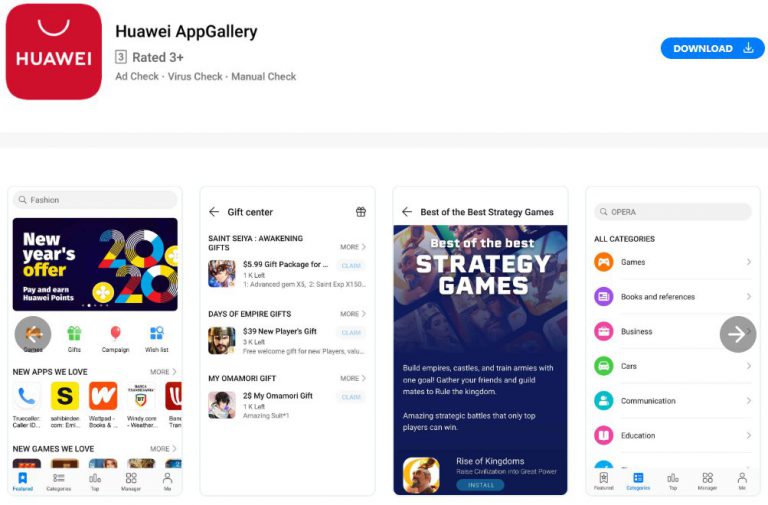Open MORE for Days of Empire Gifts
The image size is (768, 505).
pyautogui.click(x=353, y=314)
